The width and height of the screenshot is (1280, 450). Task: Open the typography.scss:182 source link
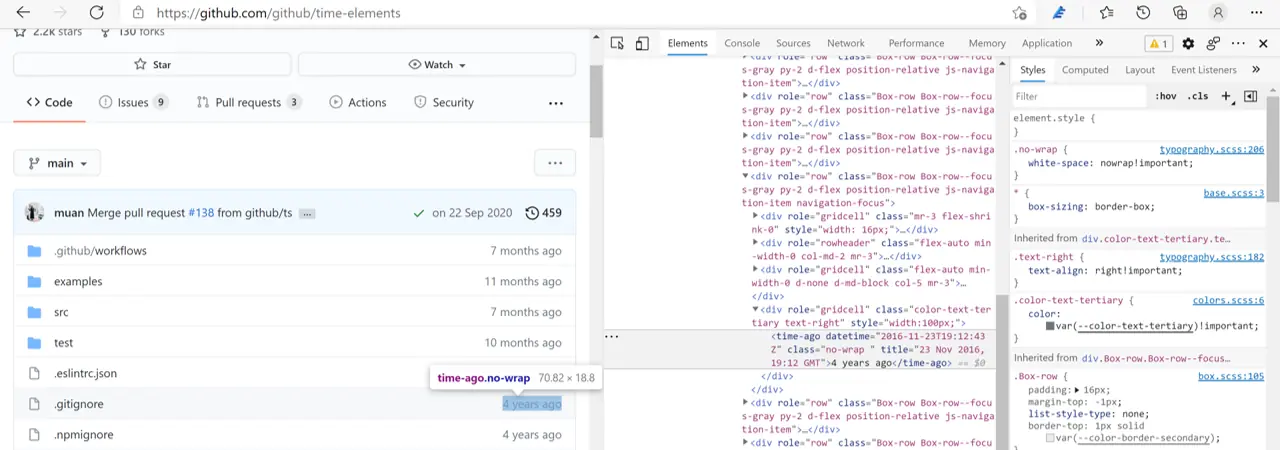1212,257
